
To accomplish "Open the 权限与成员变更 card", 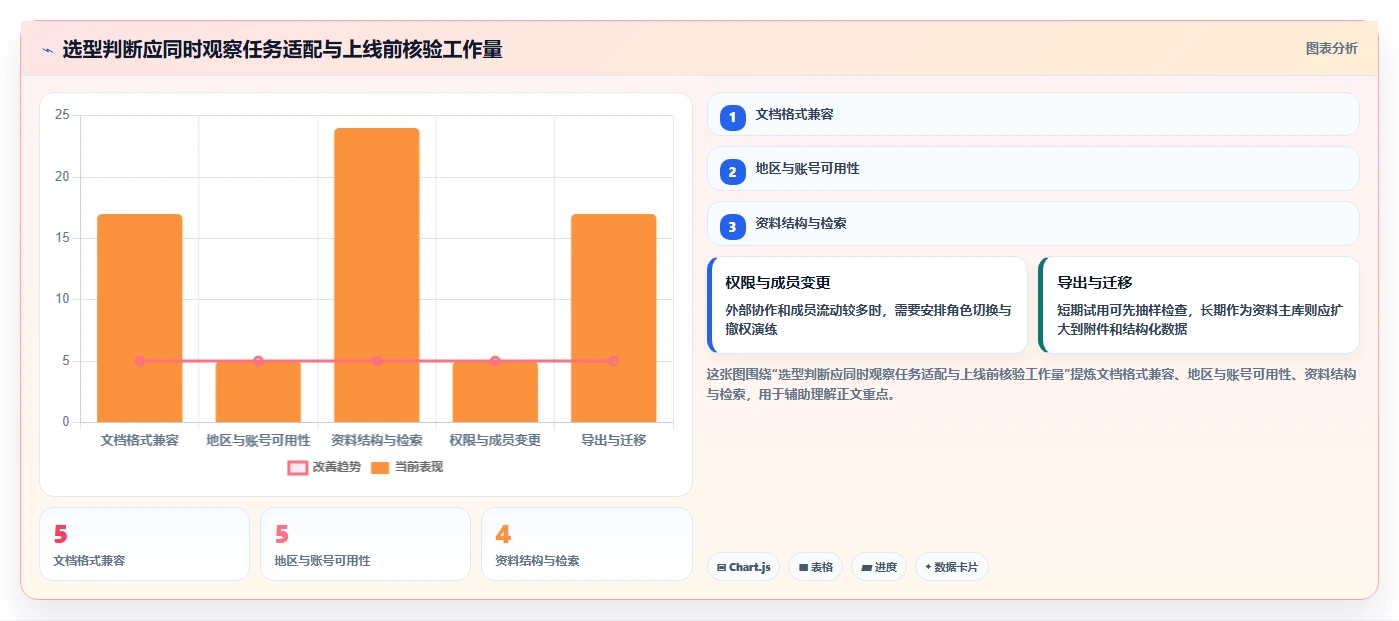I will pos(867,305).
